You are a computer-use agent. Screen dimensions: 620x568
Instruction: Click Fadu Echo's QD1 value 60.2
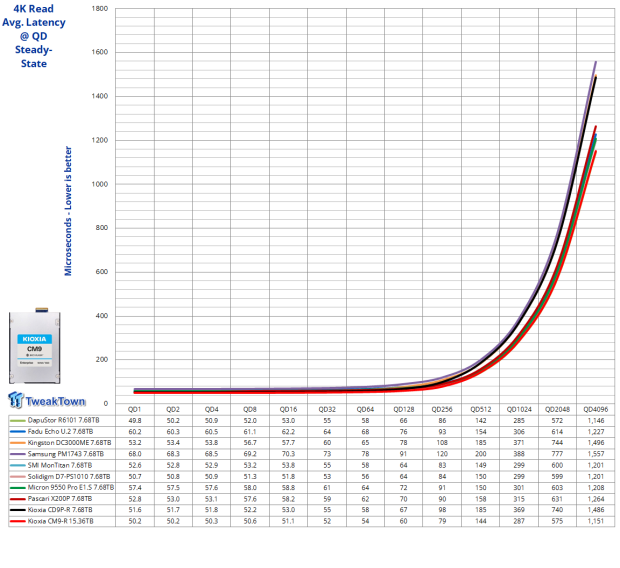tap(135, 431)
